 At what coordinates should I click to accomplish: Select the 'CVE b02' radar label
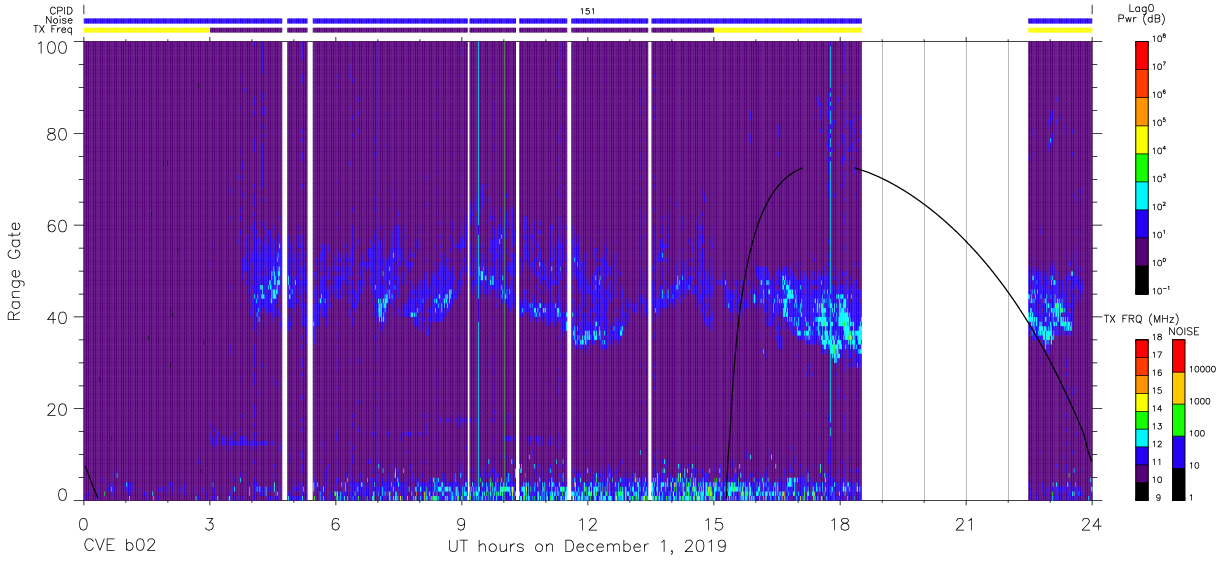click(119, 547)
